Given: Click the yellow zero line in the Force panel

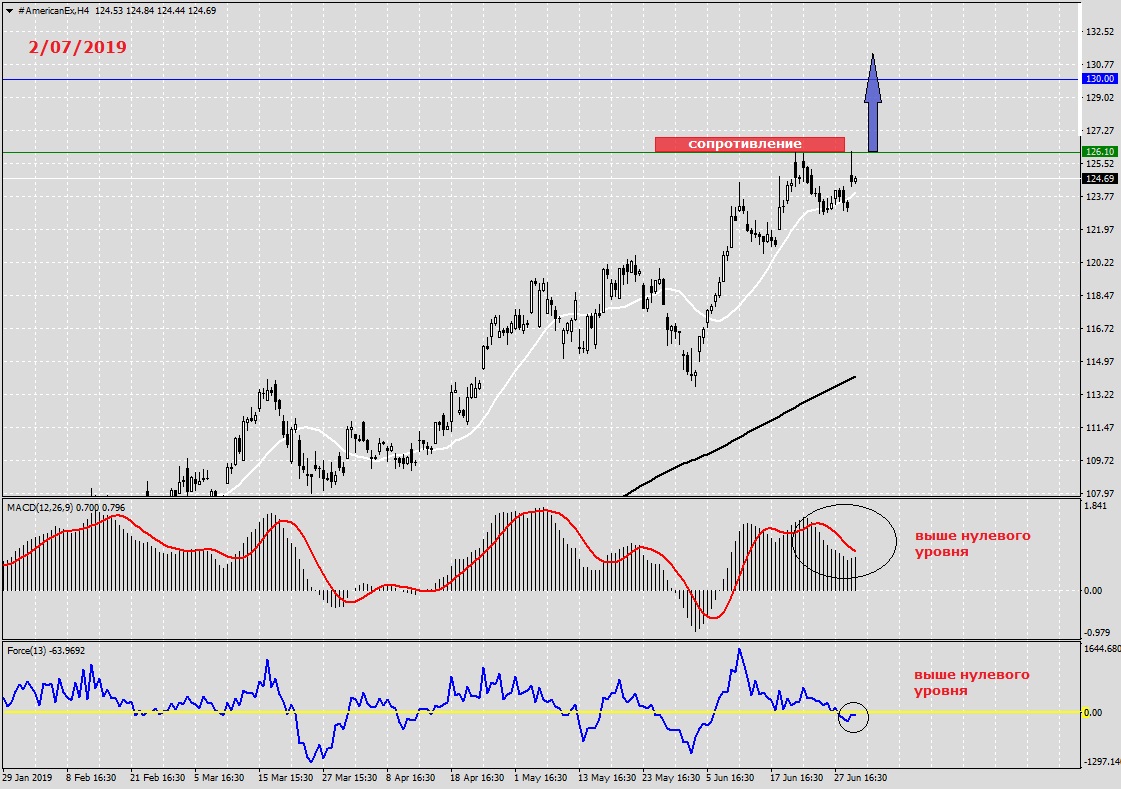Looking at the screenshot, I should (x=500, y=712).
